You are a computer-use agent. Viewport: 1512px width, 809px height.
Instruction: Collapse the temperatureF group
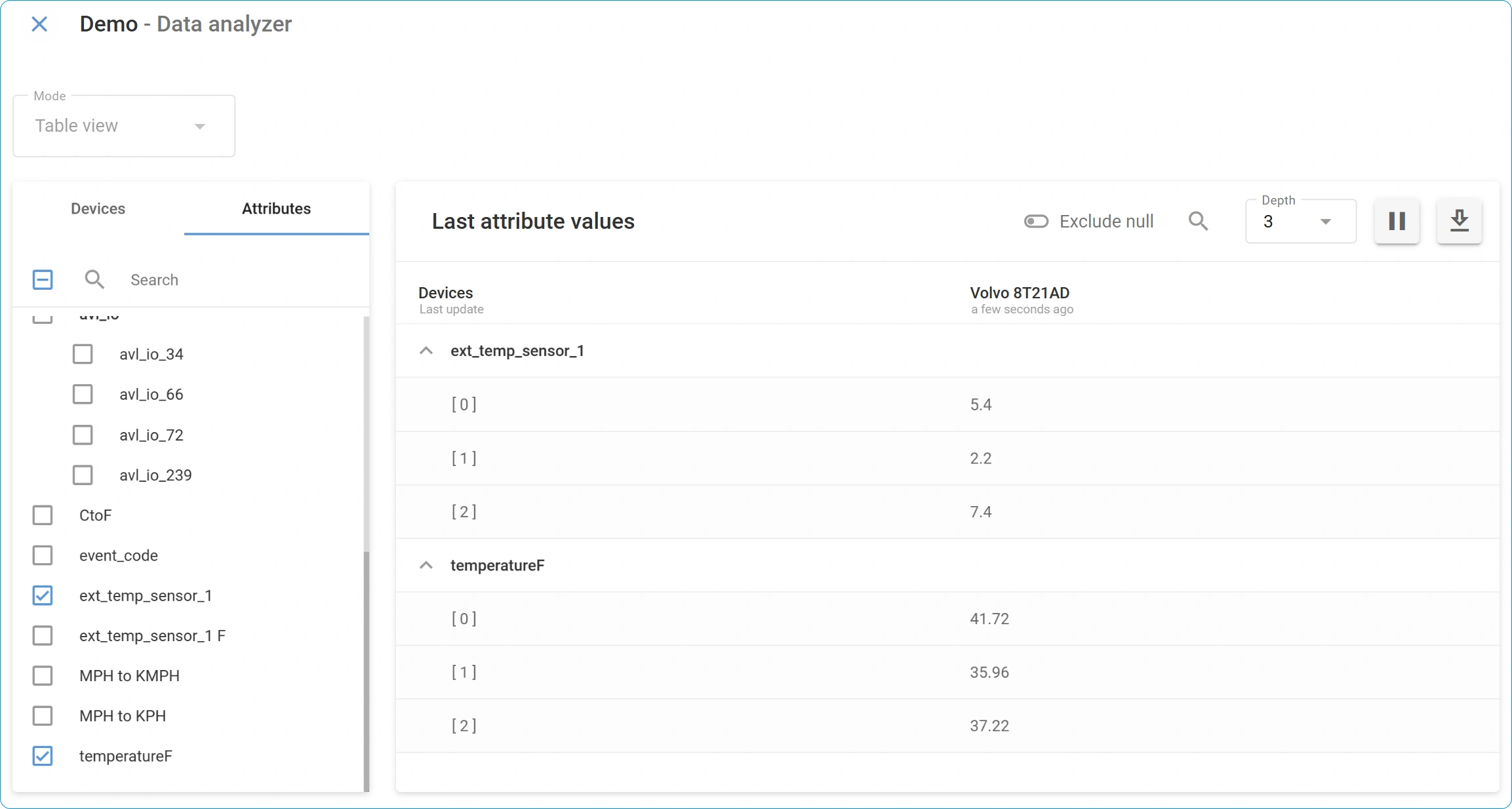click(x=426, y=565)
